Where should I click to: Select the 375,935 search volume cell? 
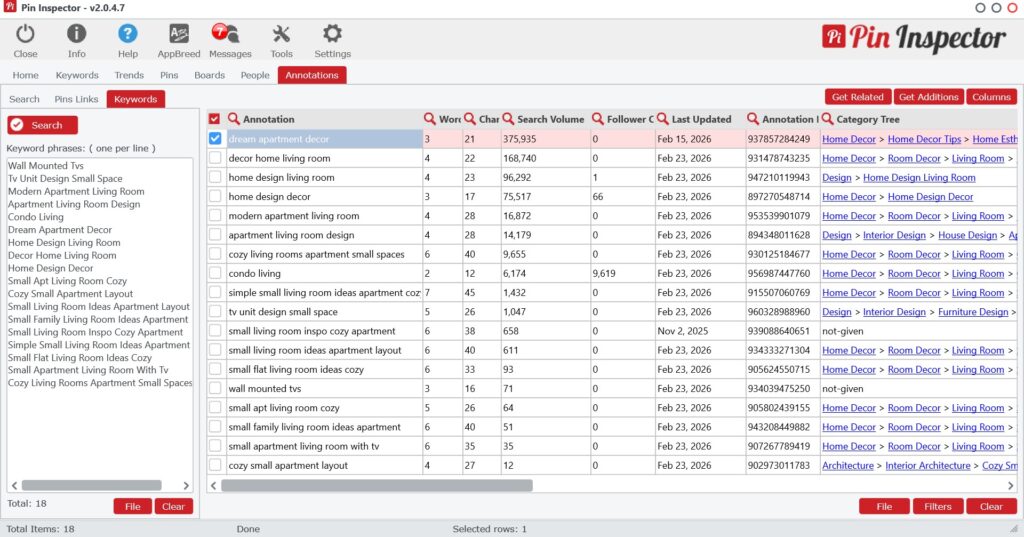(x=545, y=139)
